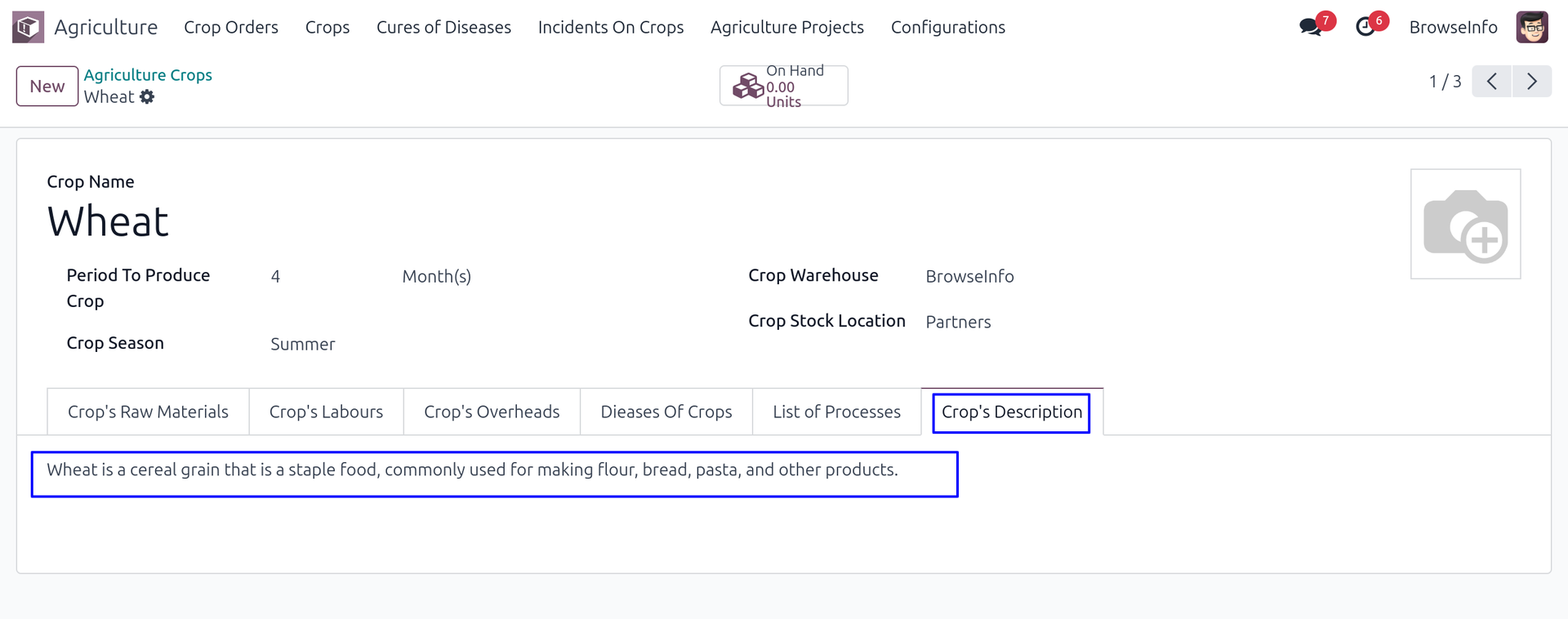Go to the previous crop record
Image resolution: width=1568 pixels, height=619 pixels.
coord(1492,82)
